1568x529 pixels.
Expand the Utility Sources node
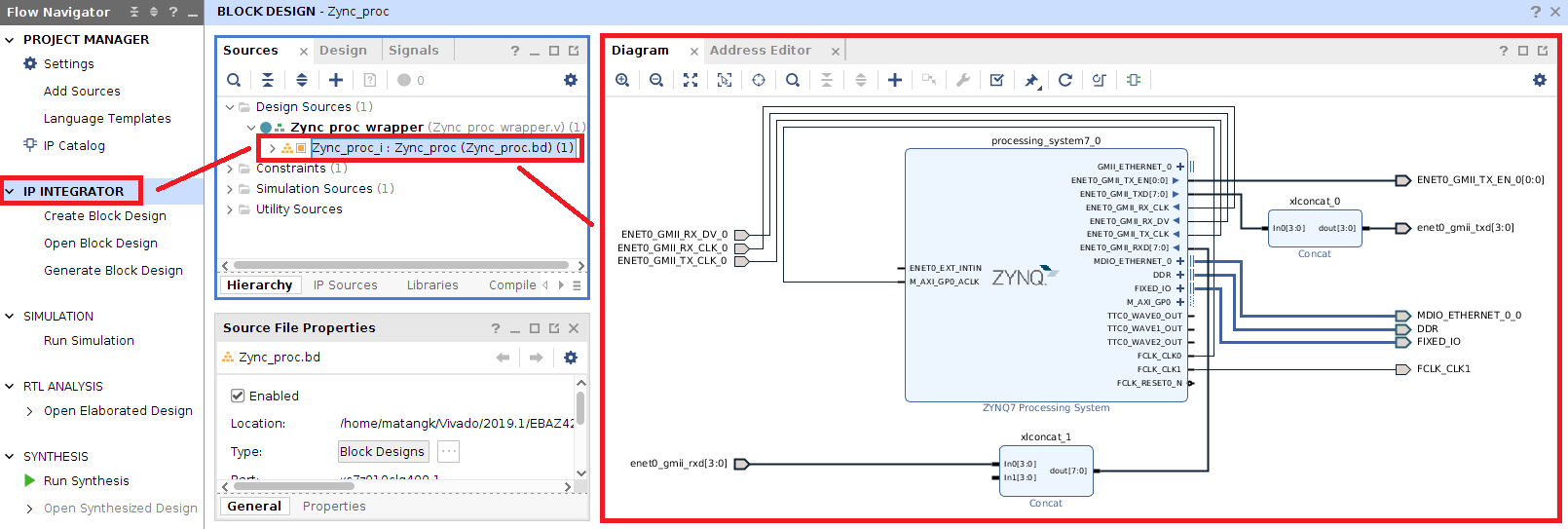pyautogui.click(x=230, y=209)
